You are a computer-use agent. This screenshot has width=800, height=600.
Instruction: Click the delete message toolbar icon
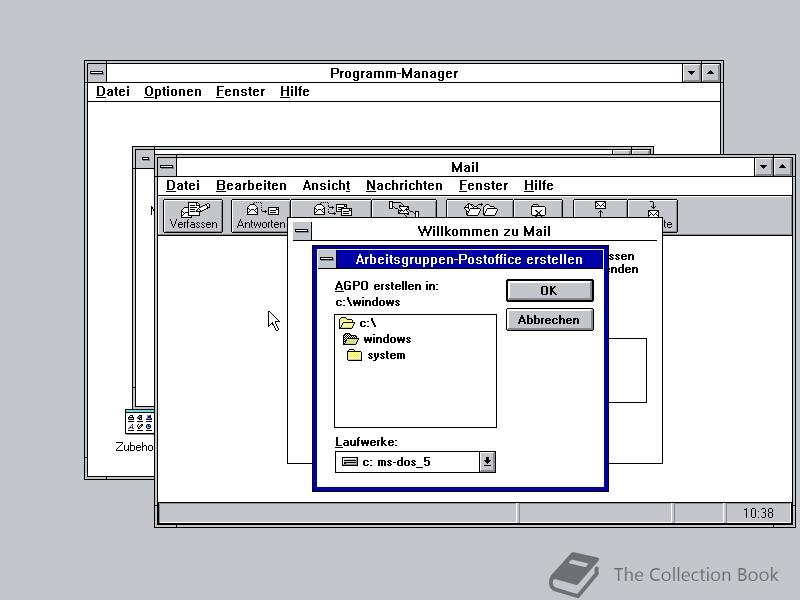[538, 209]
